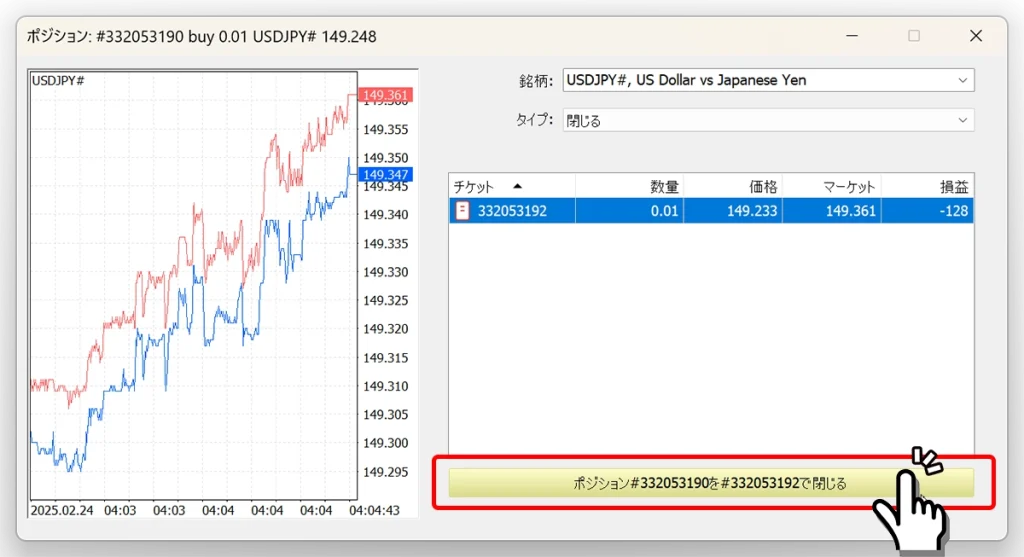The image size is (1024, 557).
Task: Click the disabled maximize window button
Action: coord(914,36)
